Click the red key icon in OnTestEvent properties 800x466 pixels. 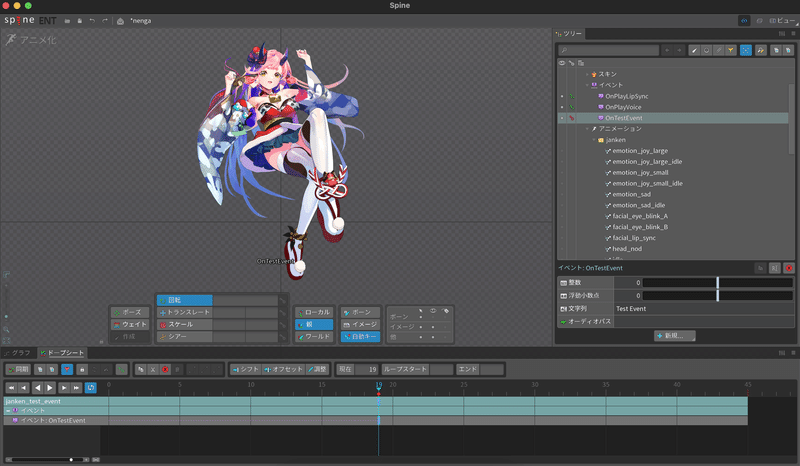789,268
